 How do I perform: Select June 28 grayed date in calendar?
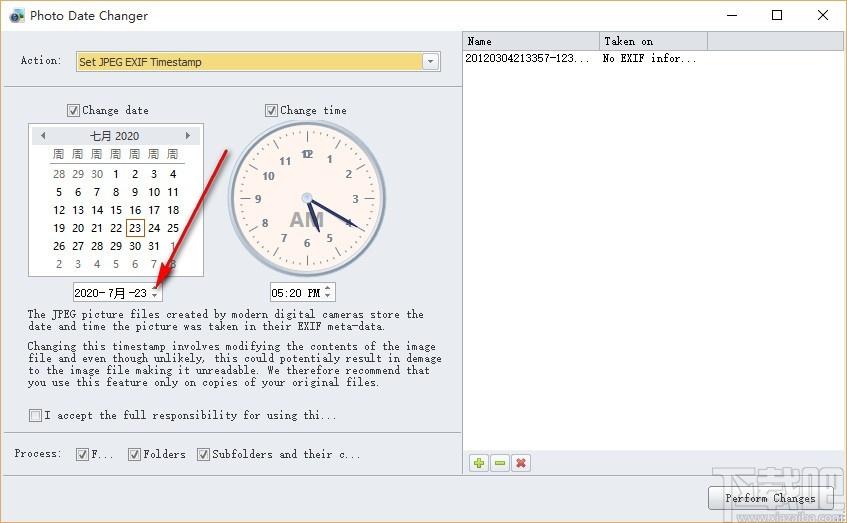(x=59, y=174)
